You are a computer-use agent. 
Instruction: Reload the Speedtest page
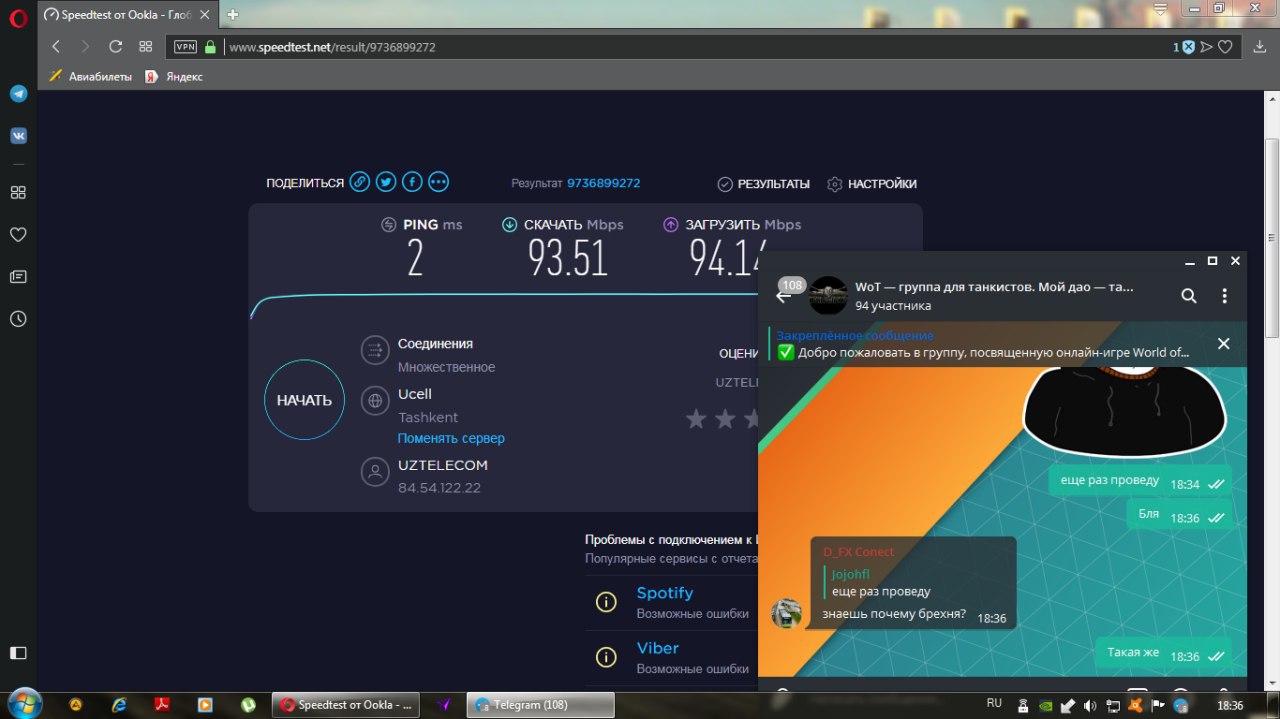tap(115, 46)
